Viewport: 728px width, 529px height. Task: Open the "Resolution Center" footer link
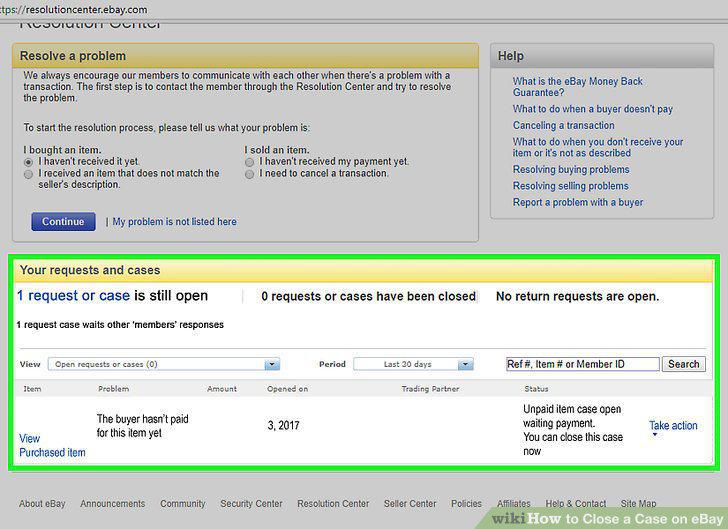coord(333,503)
